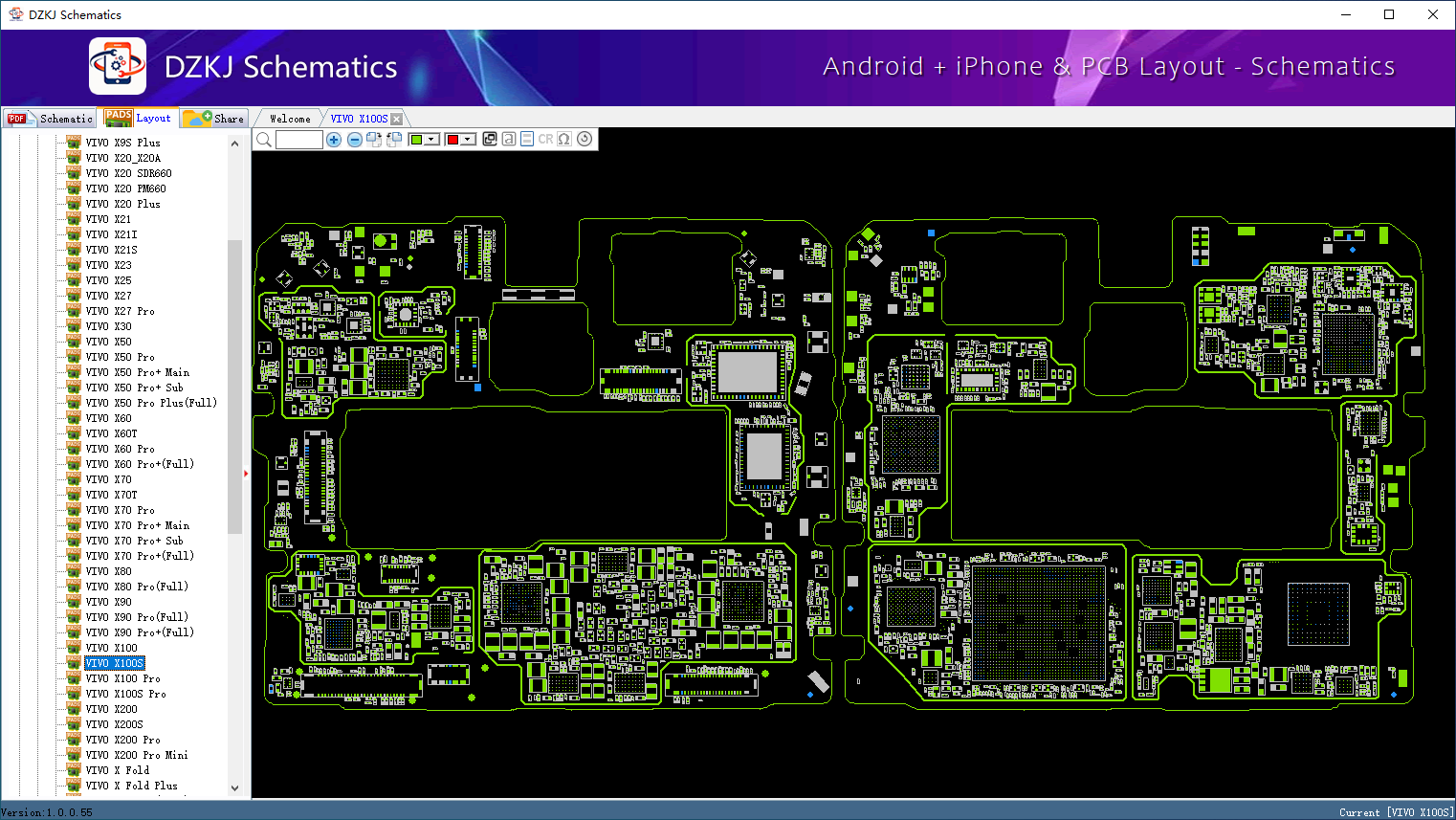Select the highlighted VIVO X100S entry
The image size is (1456, 820).
(114, 663)
